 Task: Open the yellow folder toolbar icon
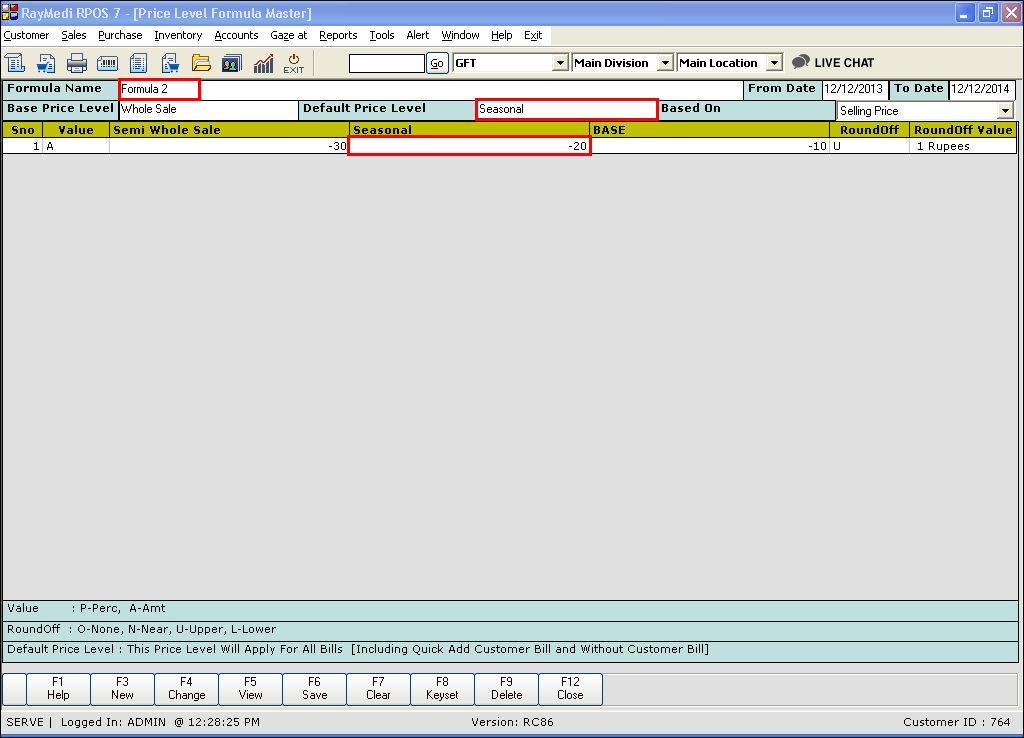pyautogui.click(x=201, y=63)
